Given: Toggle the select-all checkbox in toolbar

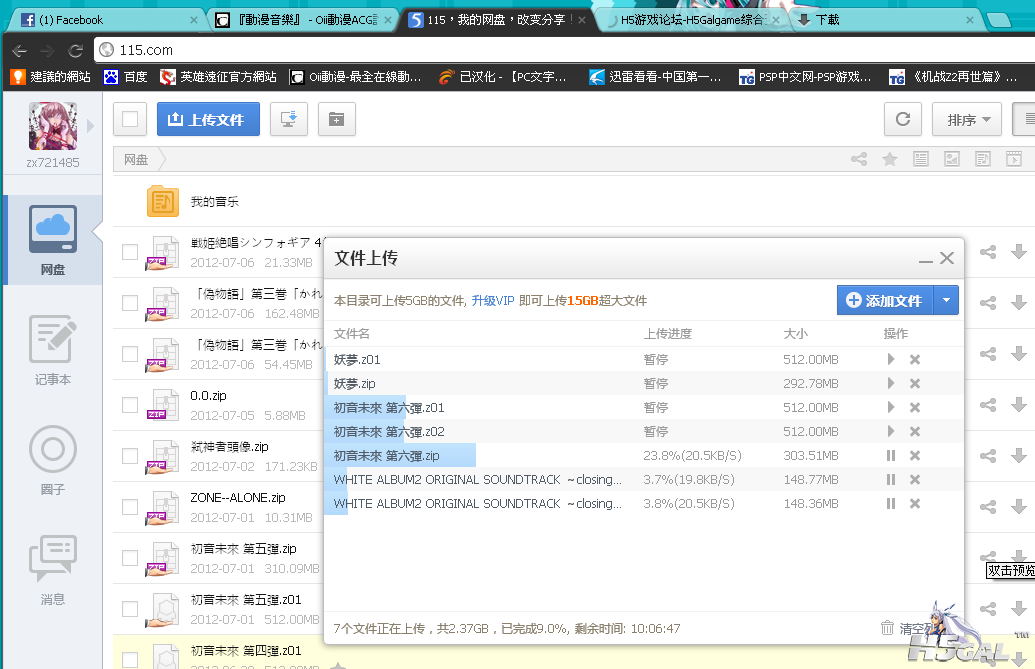Looking at the screenshot, I should tap(130, 119).
